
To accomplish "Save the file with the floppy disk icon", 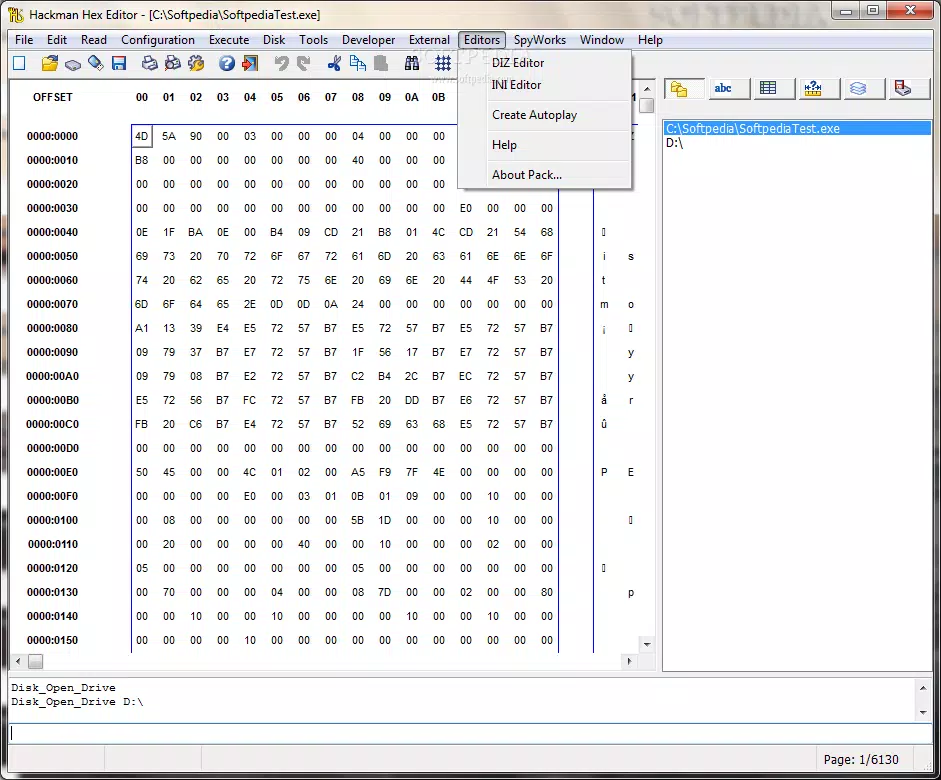I will pos(119,63).
